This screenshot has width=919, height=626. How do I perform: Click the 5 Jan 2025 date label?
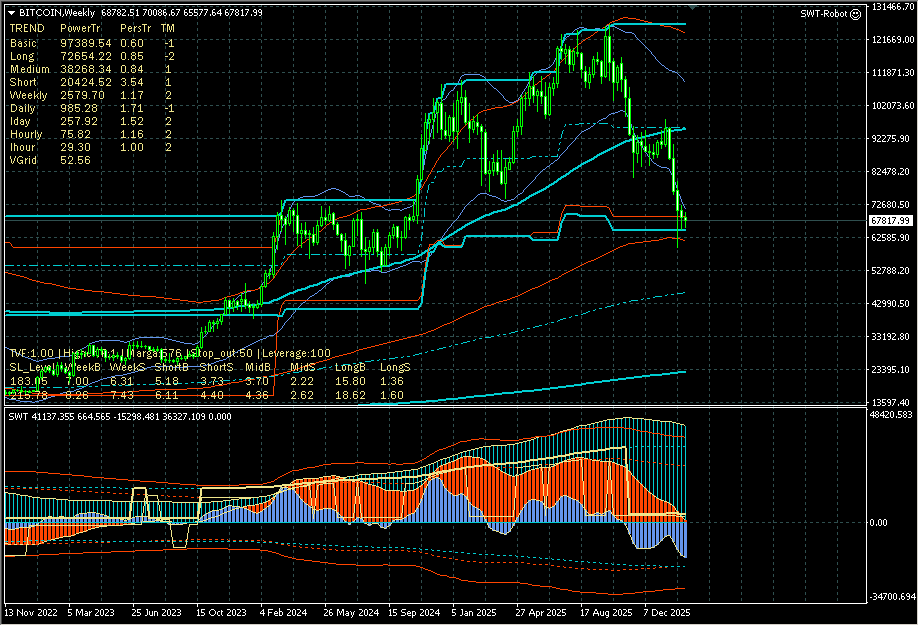[474, 613]
